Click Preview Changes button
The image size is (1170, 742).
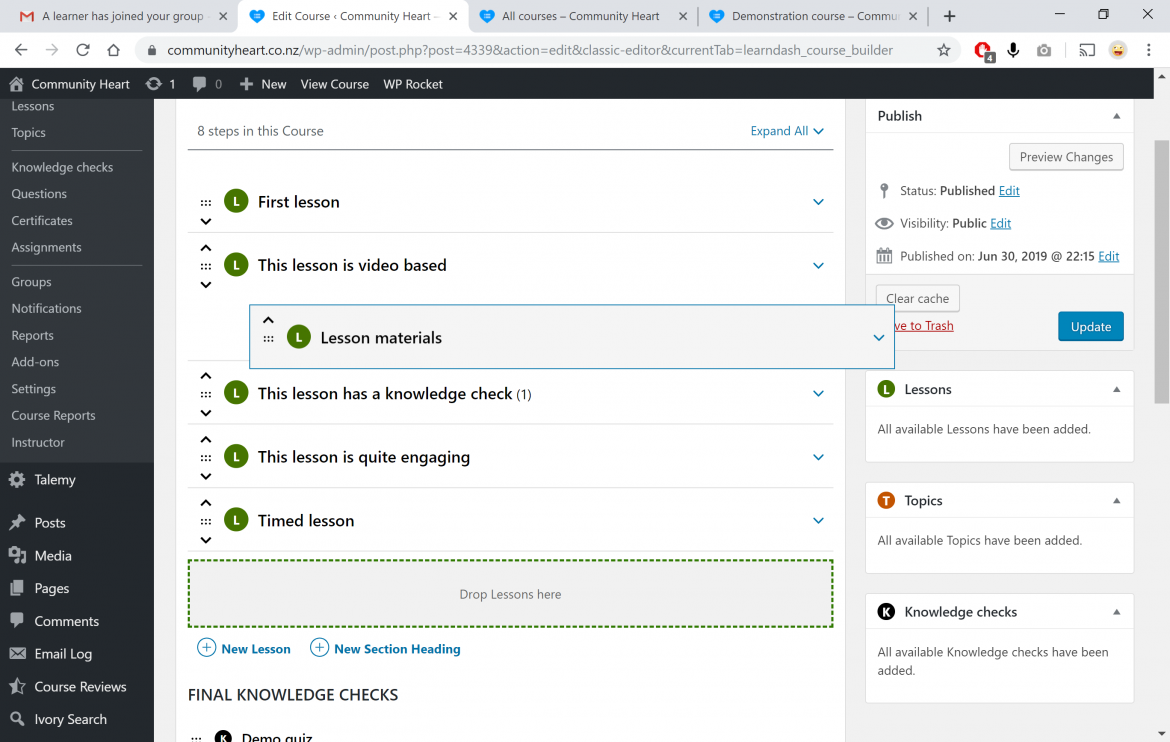click(x=1066, y=157)
